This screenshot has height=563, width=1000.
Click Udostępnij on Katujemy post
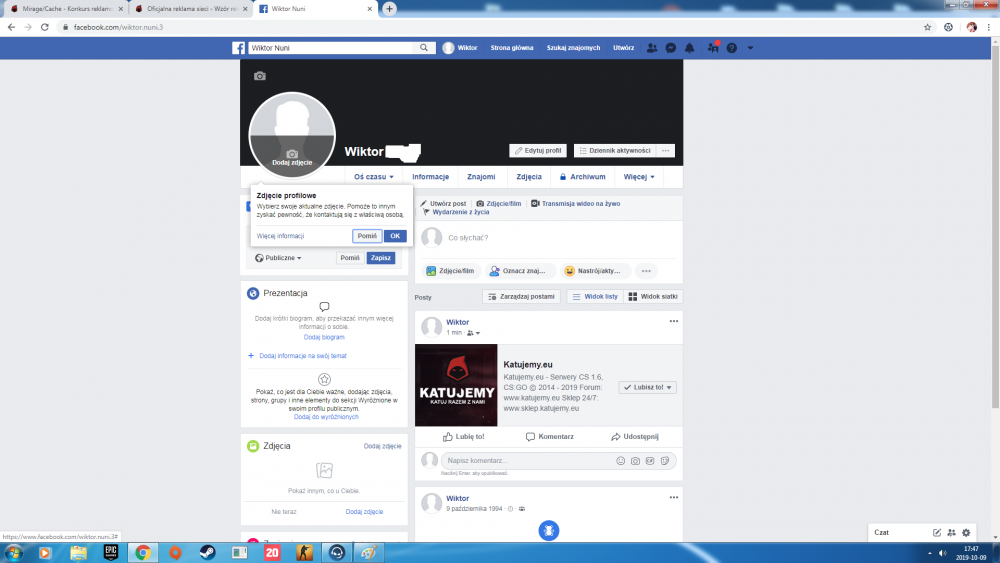[x=635, y=437]
